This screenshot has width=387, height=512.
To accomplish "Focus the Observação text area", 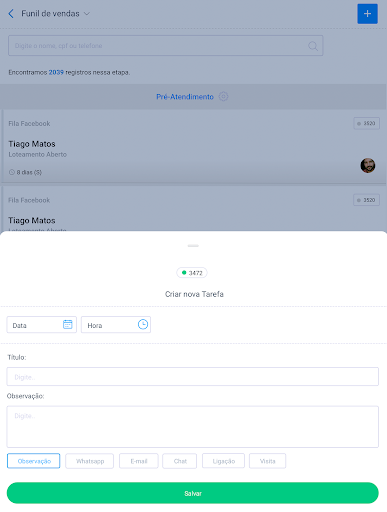I will (x=193, y=427).
